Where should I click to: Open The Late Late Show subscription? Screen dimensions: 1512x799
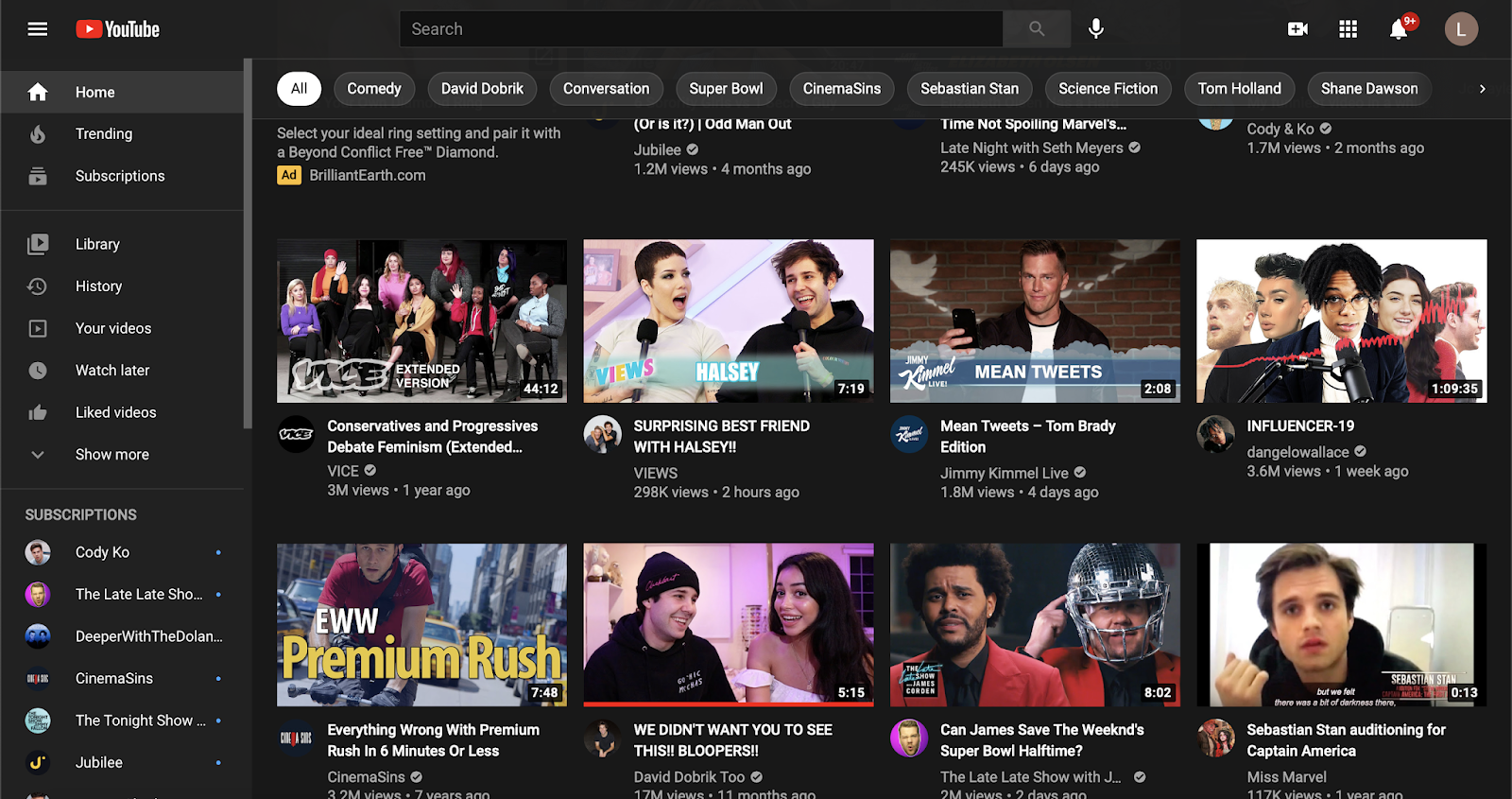(122, 595)
